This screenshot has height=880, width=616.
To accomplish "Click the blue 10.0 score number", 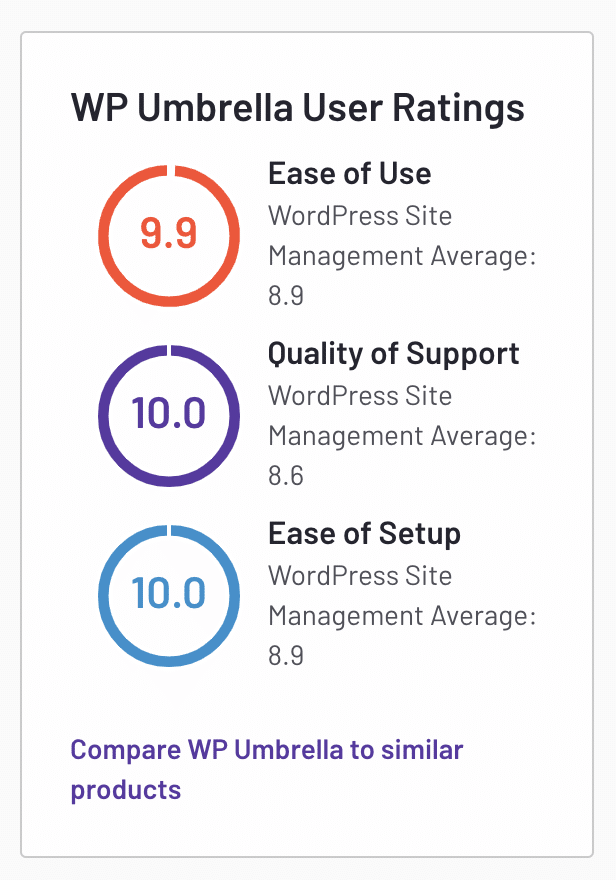I will tap(169, 593).
